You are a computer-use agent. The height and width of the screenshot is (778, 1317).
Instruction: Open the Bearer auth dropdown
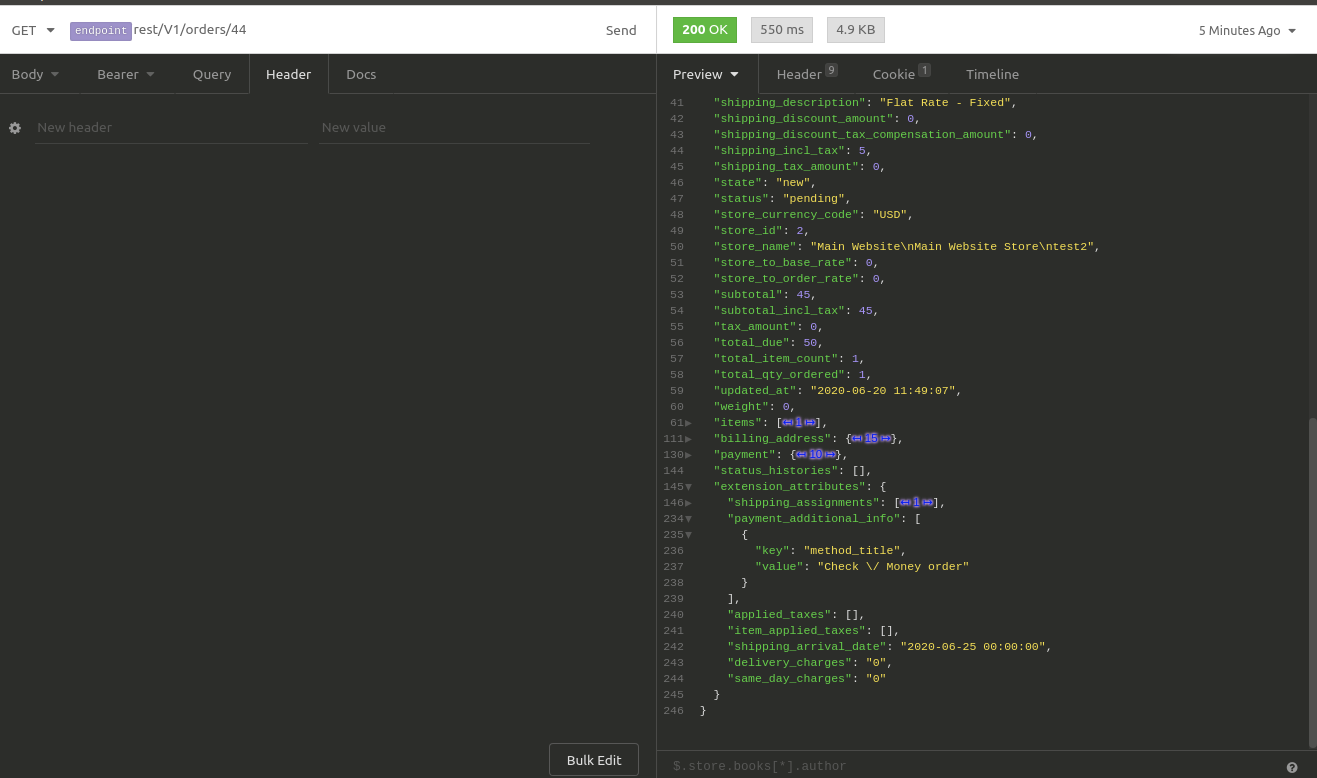pyautogui.click(x=125, y=74)
